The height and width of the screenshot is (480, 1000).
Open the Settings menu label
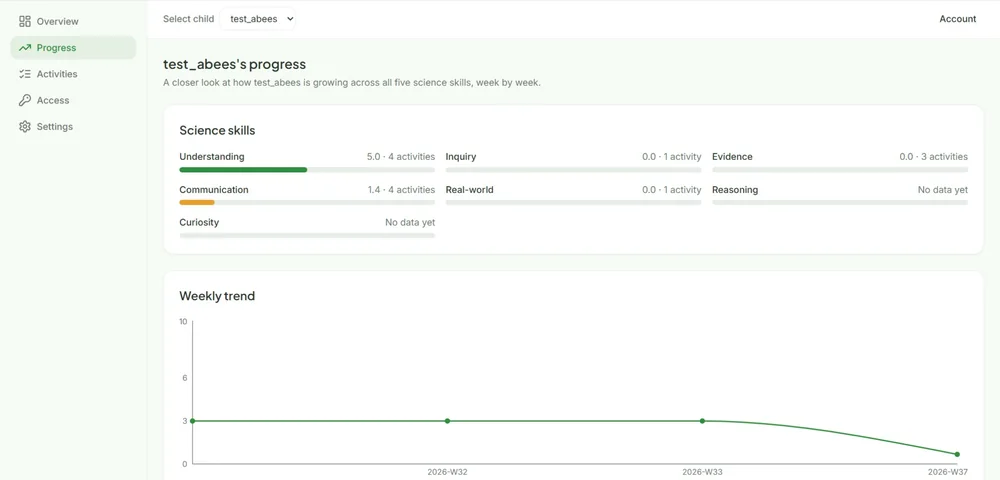pos(55,126)
